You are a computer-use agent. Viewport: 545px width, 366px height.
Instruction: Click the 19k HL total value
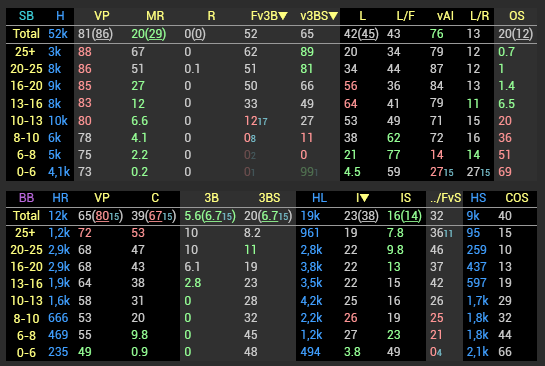point(310,216)
